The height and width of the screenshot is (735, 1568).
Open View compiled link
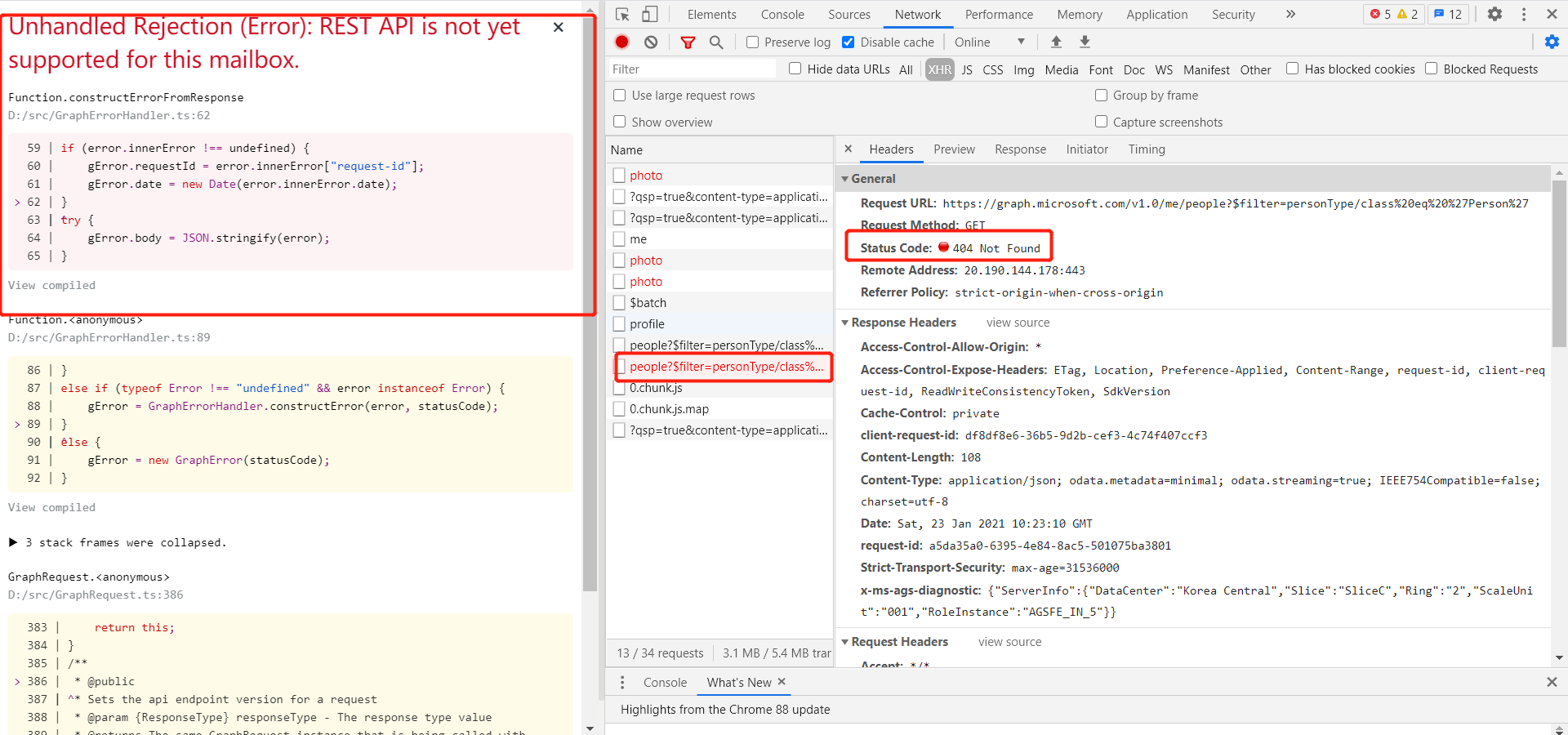51,285
